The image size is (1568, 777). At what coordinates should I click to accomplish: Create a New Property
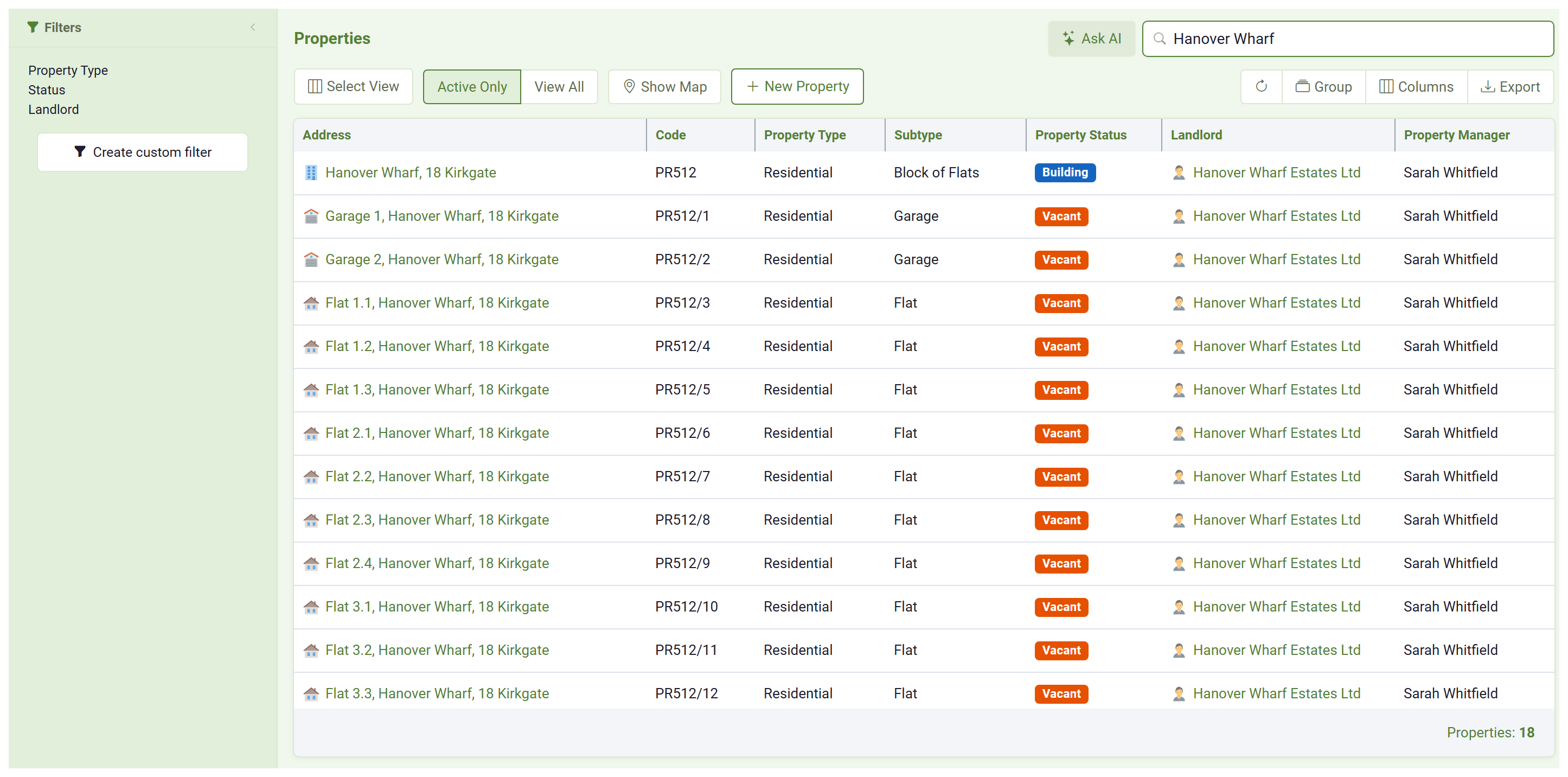pyautogui.click(x=797, y=86)
